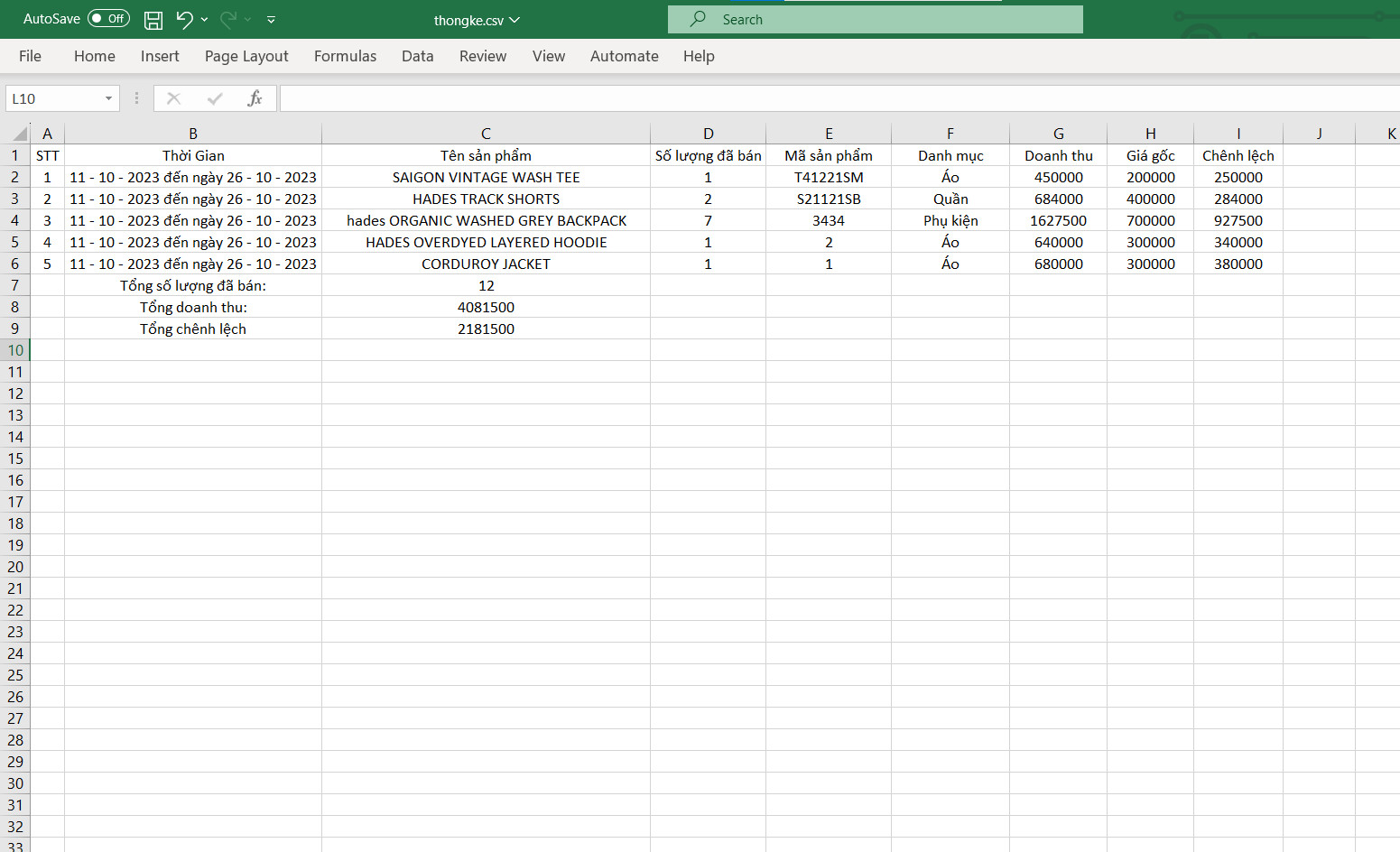Select column I header
The image size is (1400, 852).
[1238, 134]
